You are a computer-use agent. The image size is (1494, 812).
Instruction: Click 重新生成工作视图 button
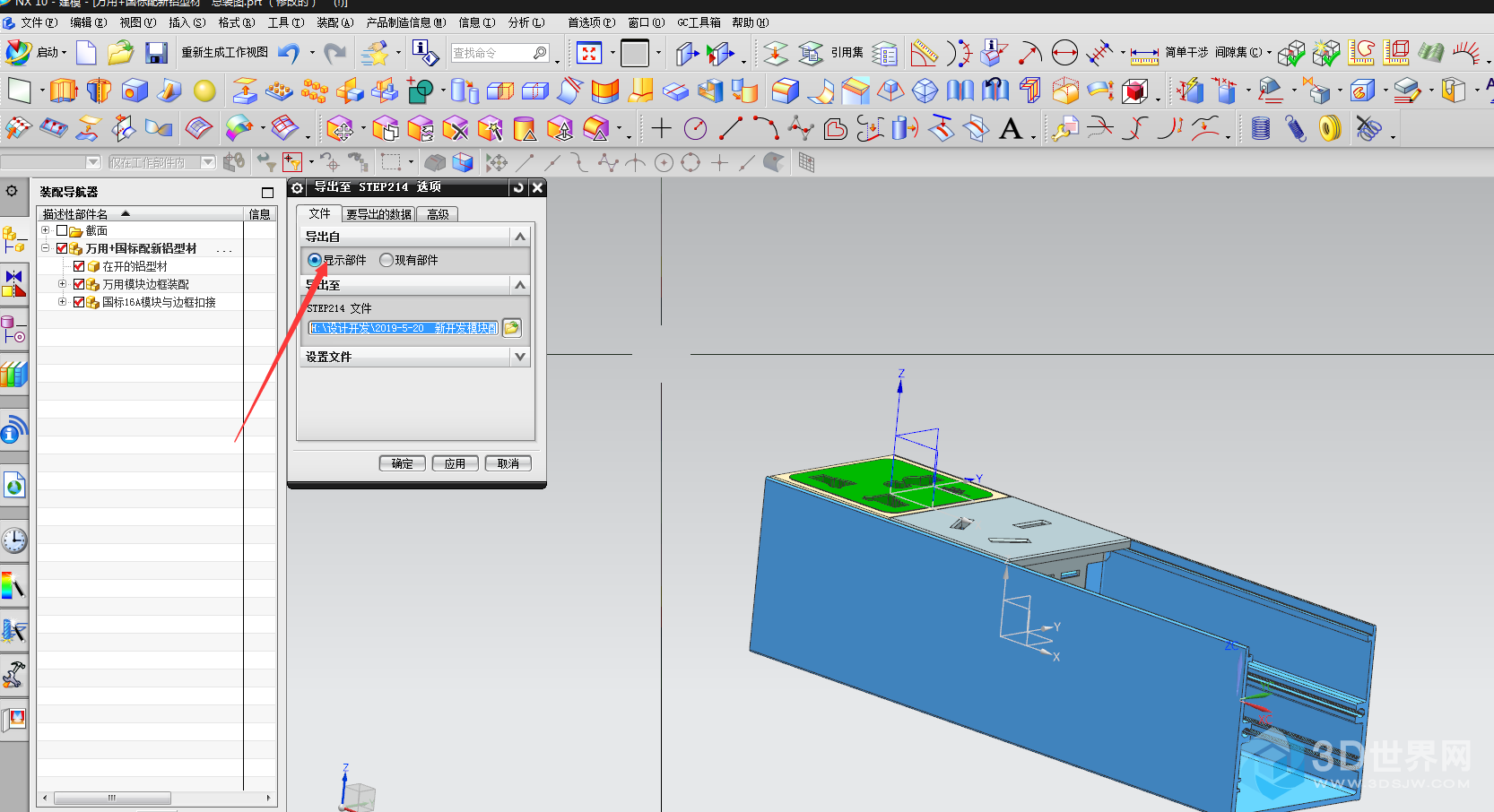224,53
